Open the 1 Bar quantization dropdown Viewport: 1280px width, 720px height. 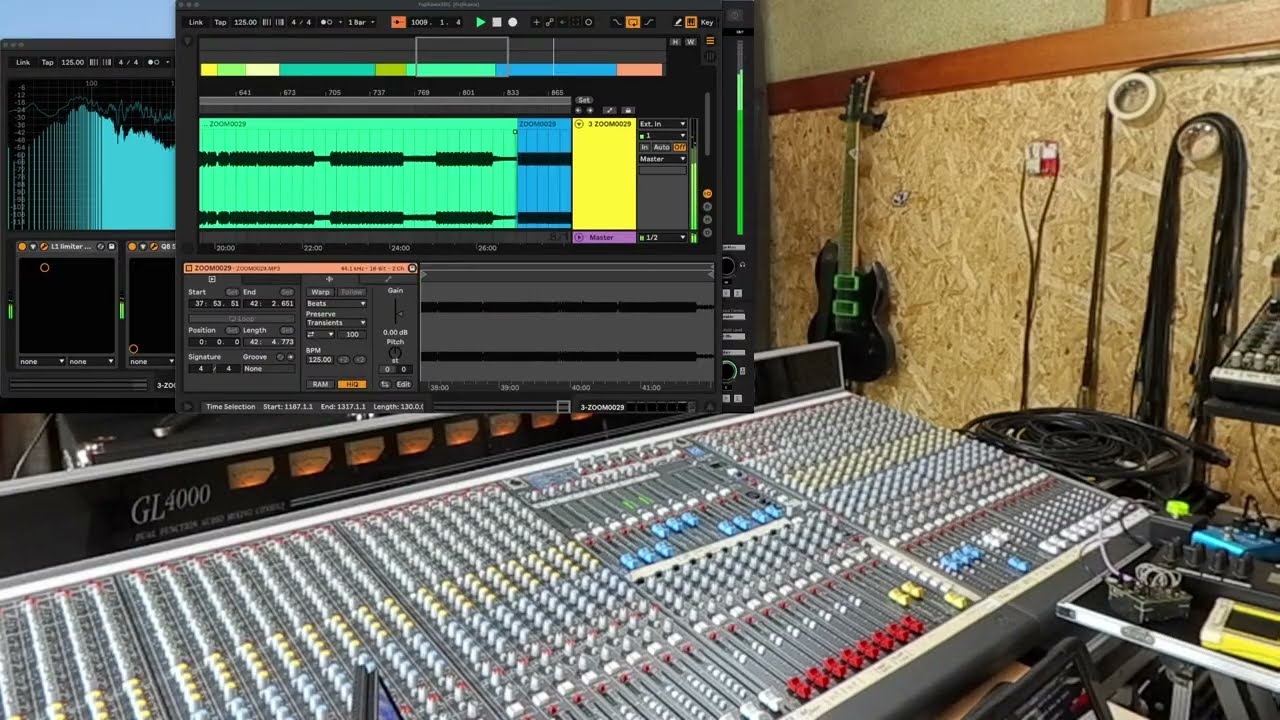click(x=361, y=22)
